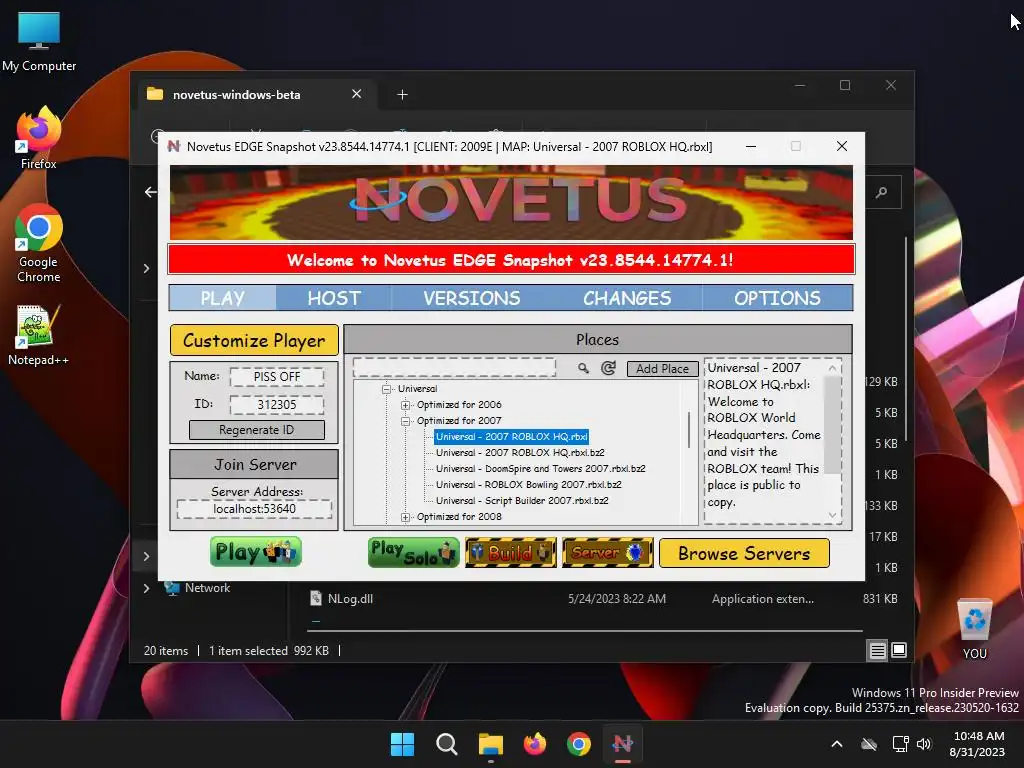Switch to the PLAY tab
Viewport: 1024px width, 768px height.
click(x=223, y=298)
